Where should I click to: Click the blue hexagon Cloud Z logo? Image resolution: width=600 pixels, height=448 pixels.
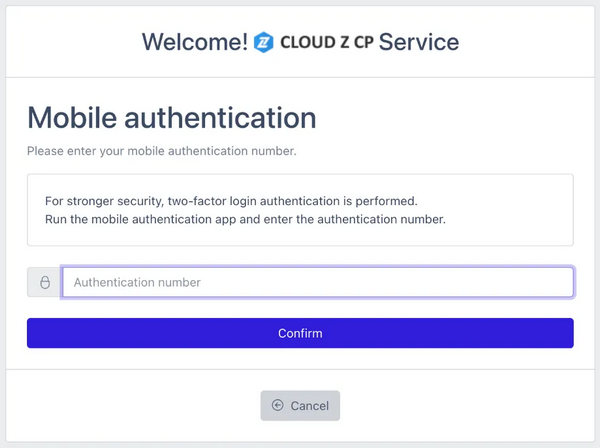[263, 42]
